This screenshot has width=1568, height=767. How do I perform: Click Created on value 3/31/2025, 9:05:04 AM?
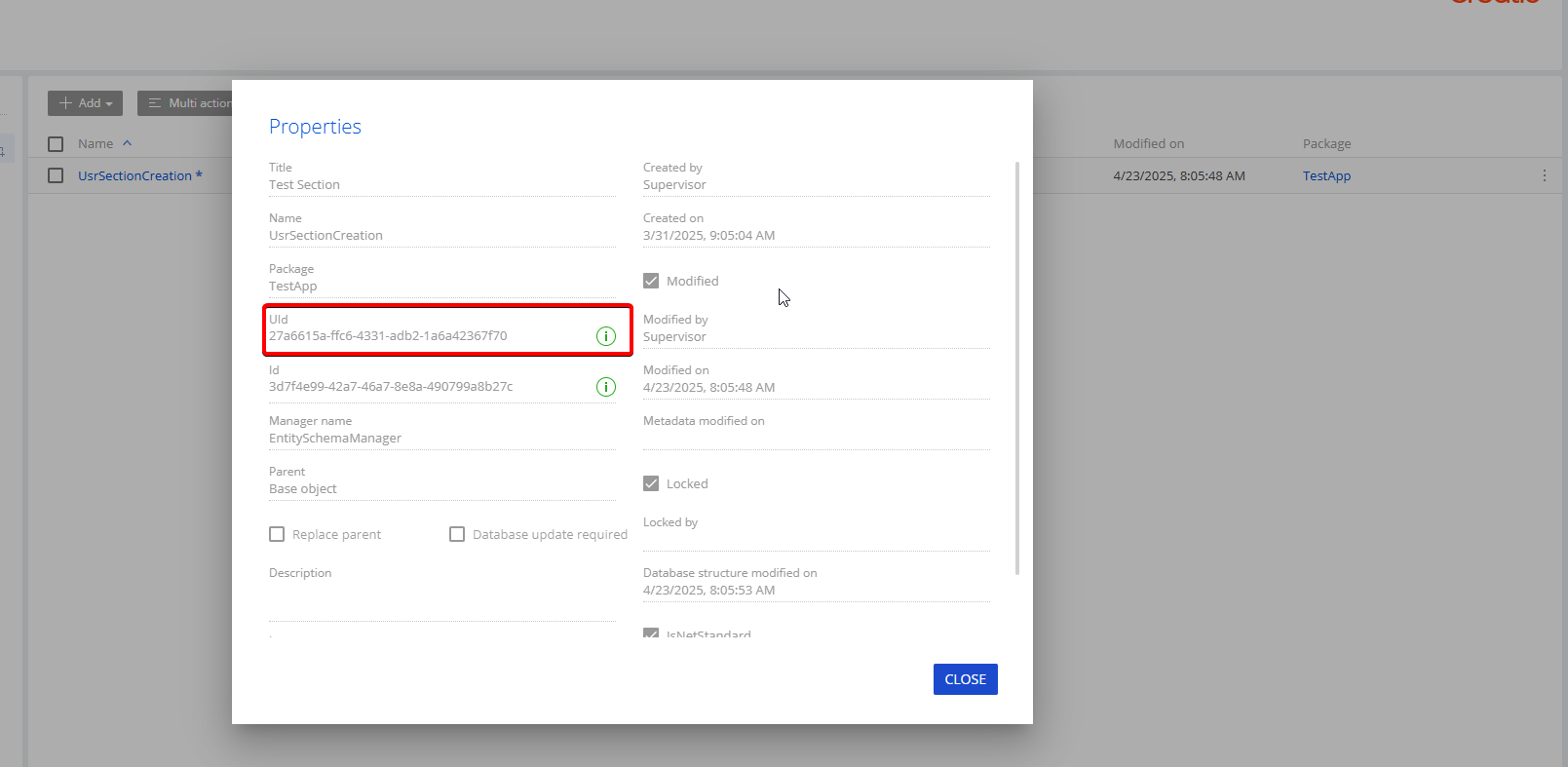pyautogui.click(x=709, y=236)
